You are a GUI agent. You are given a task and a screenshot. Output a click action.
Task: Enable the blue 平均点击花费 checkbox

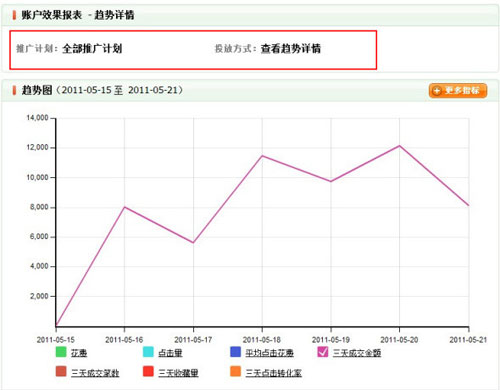[235, 352]
